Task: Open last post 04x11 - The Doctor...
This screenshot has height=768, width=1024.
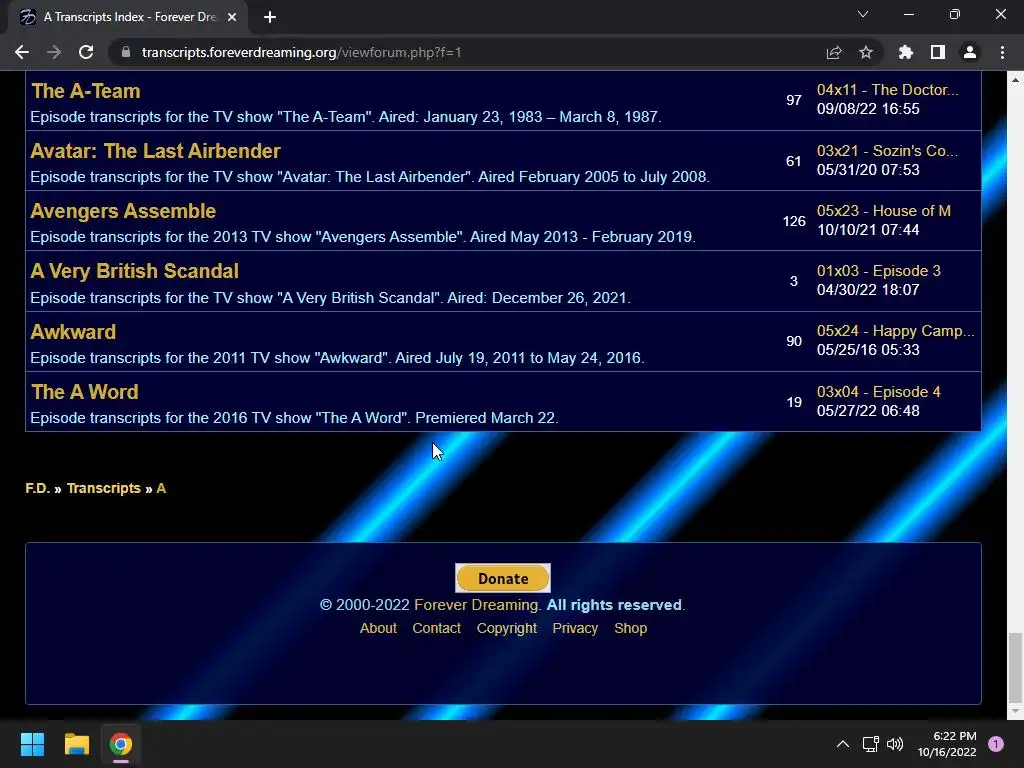Action: (x=888, y=90)
